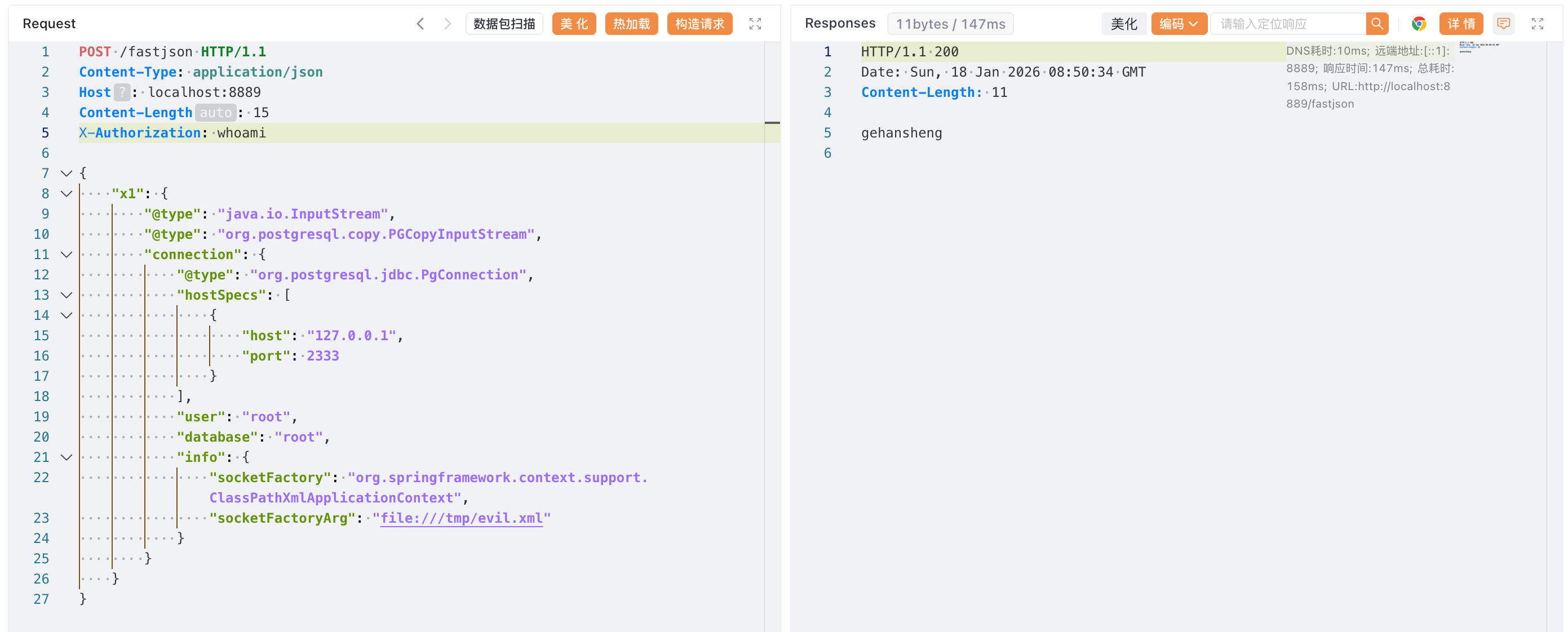This screenshot has height=632, width=1568.
Task: Expand the Request panel to fullscreen
Action: point(755,24)
